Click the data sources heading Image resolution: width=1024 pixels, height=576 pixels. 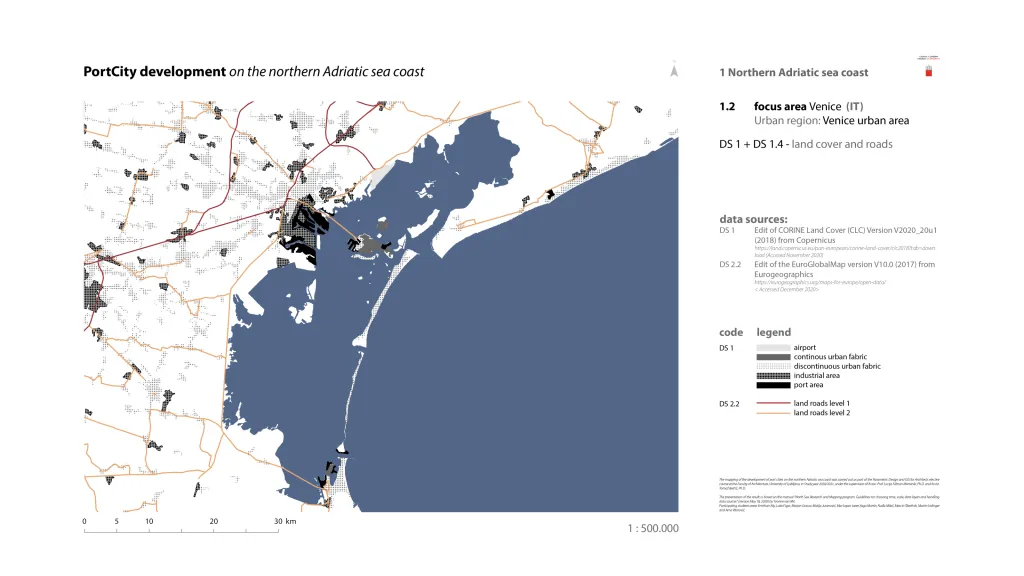(x=753, y=218)
